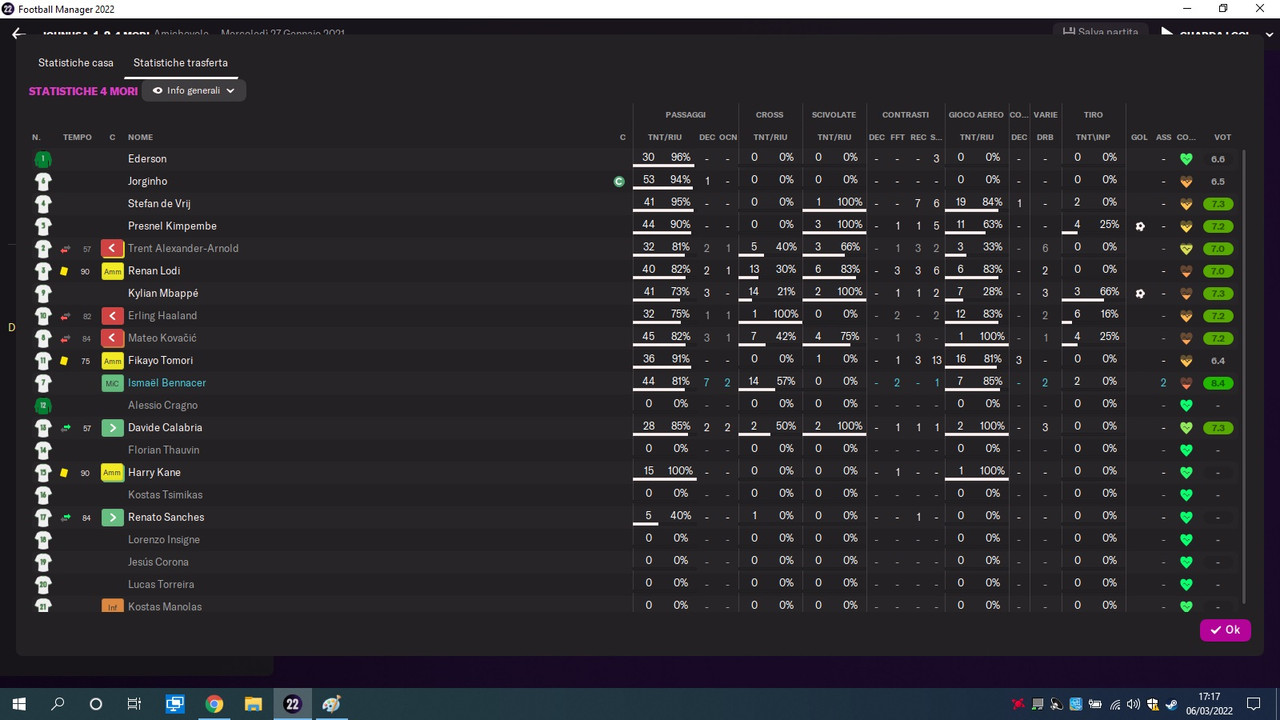Click the condition heart in Alessio Cragno's row
This screenshot has height=720, width=1280.
pyautogui.click(x=1187, y=406)
